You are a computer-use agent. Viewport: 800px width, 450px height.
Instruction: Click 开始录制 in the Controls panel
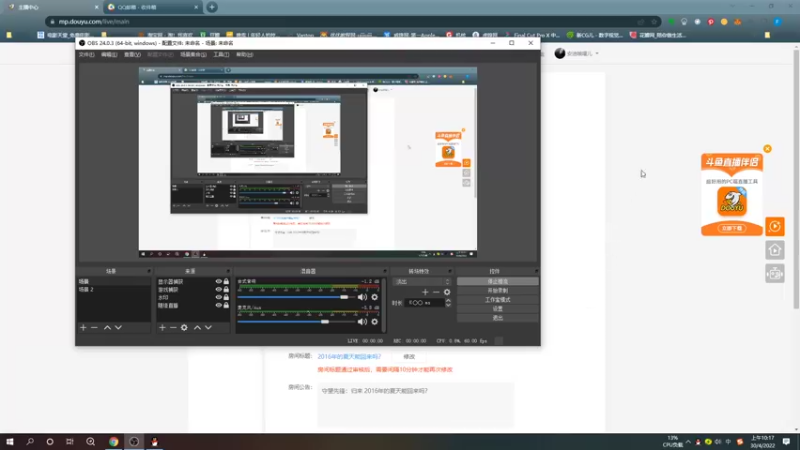pyautogui.click(x=497, y=291)
